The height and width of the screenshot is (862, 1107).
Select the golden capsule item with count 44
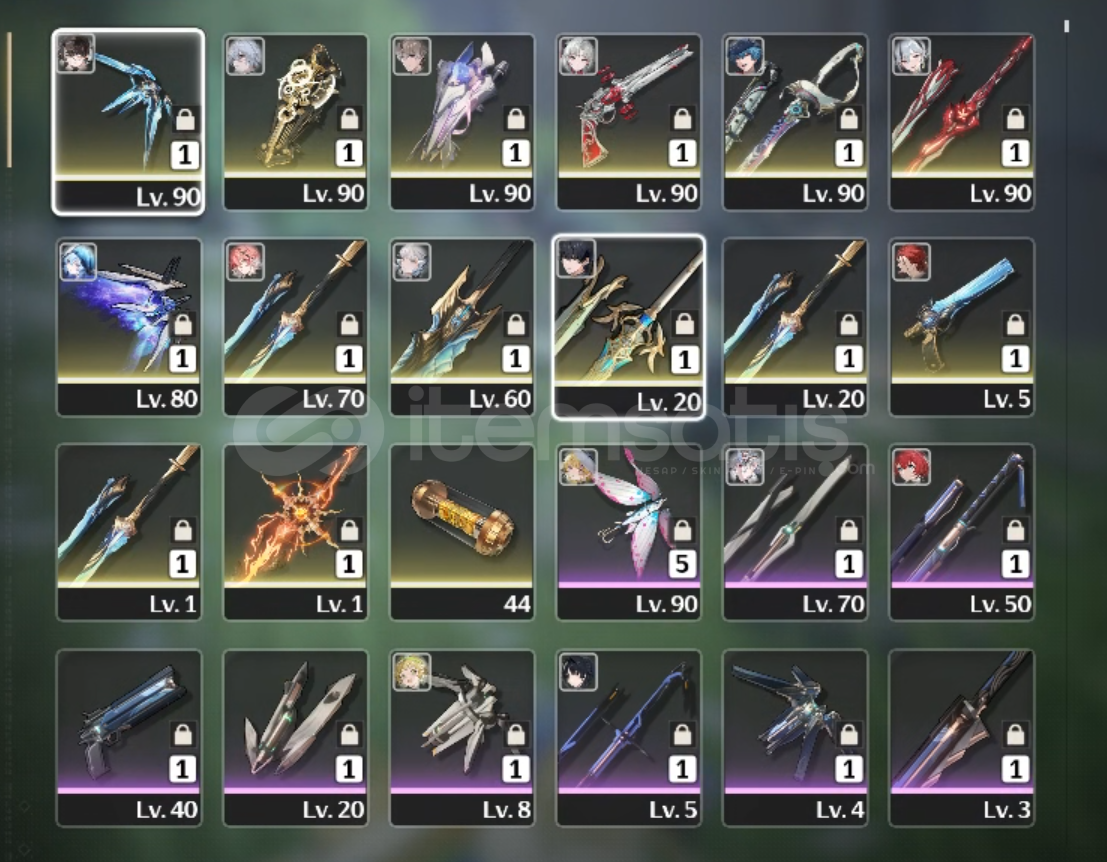462,533
